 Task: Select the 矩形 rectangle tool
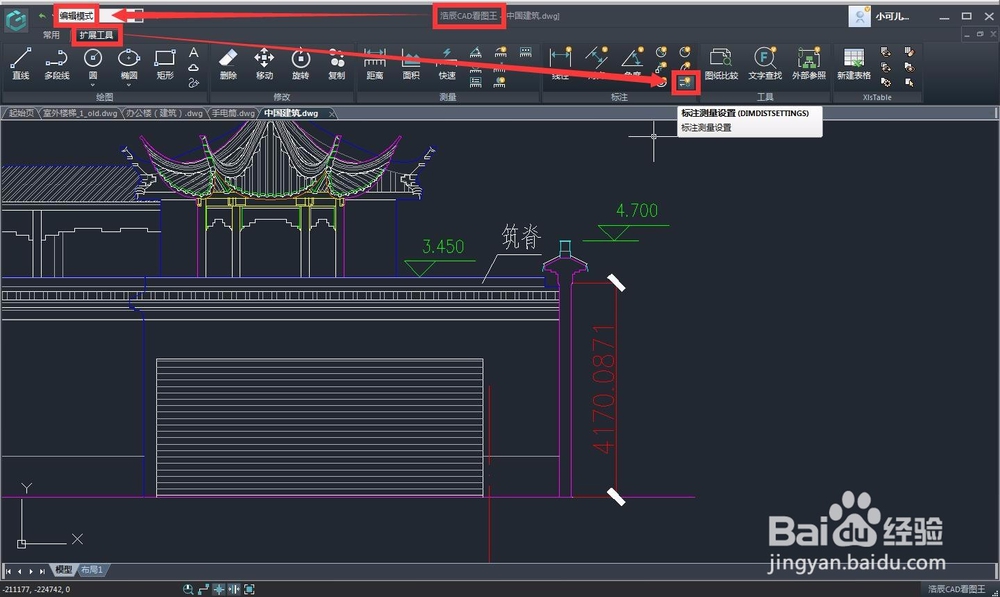click(165, 63)
